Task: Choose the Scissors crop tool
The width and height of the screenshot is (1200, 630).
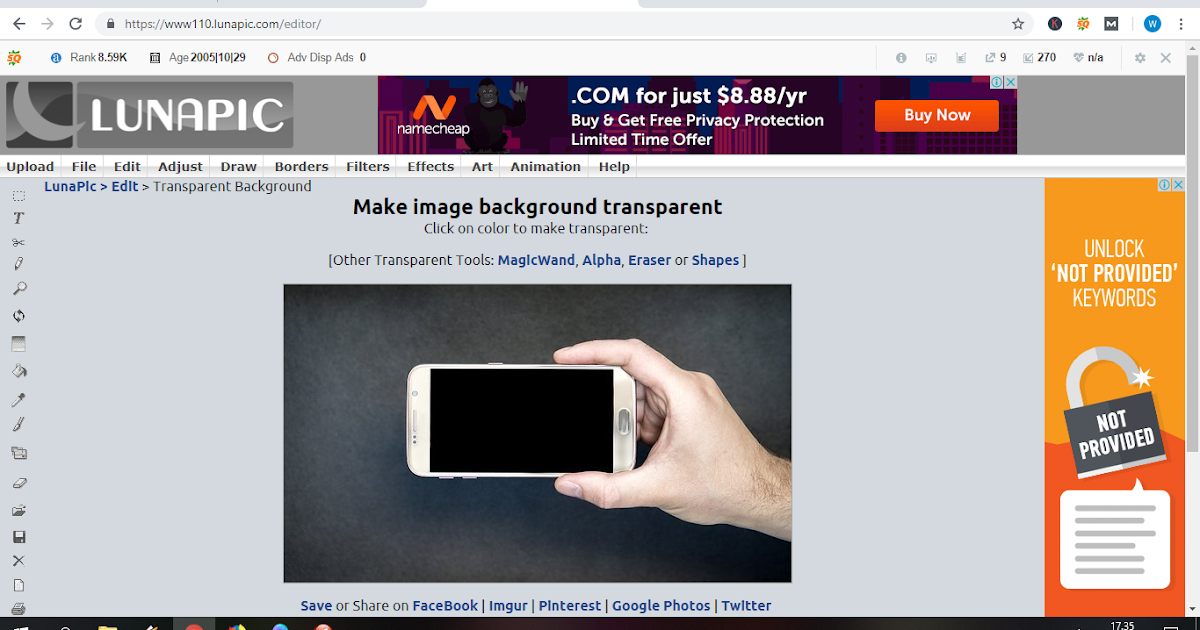Action: (x=18, y=242)
